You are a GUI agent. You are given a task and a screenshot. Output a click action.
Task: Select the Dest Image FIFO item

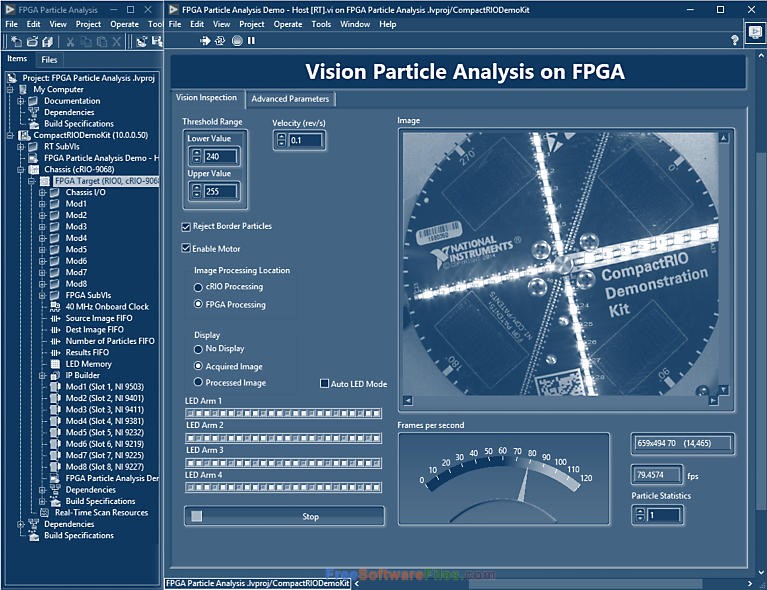coord(94,330)
